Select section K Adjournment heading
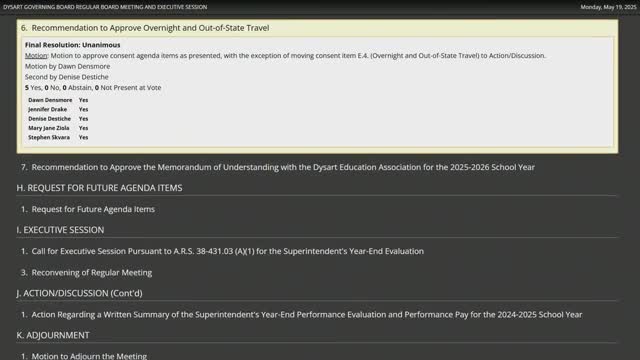640x360 pixels. pos(53,335)
